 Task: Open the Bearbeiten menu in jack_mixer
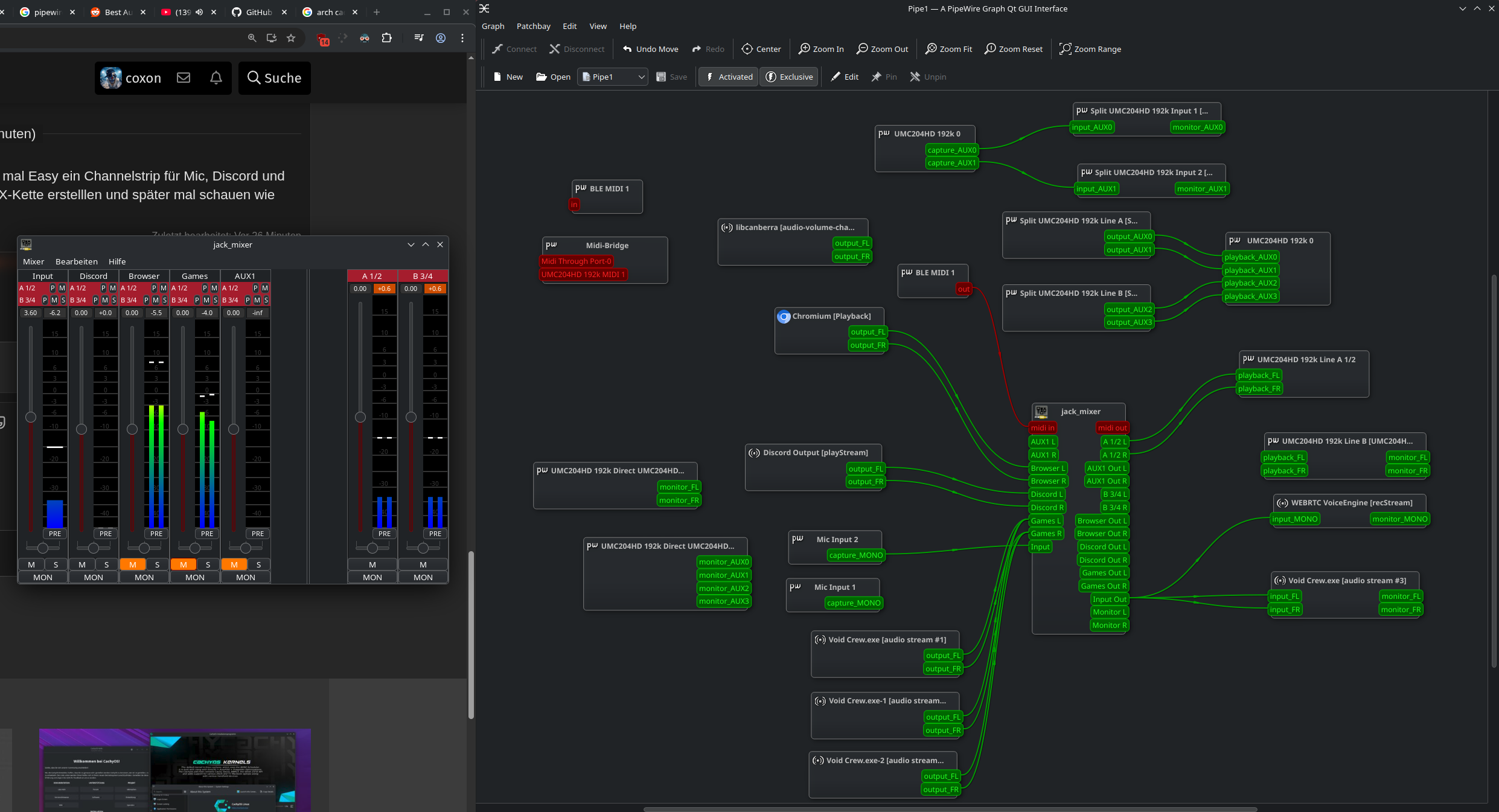point(76,261)
